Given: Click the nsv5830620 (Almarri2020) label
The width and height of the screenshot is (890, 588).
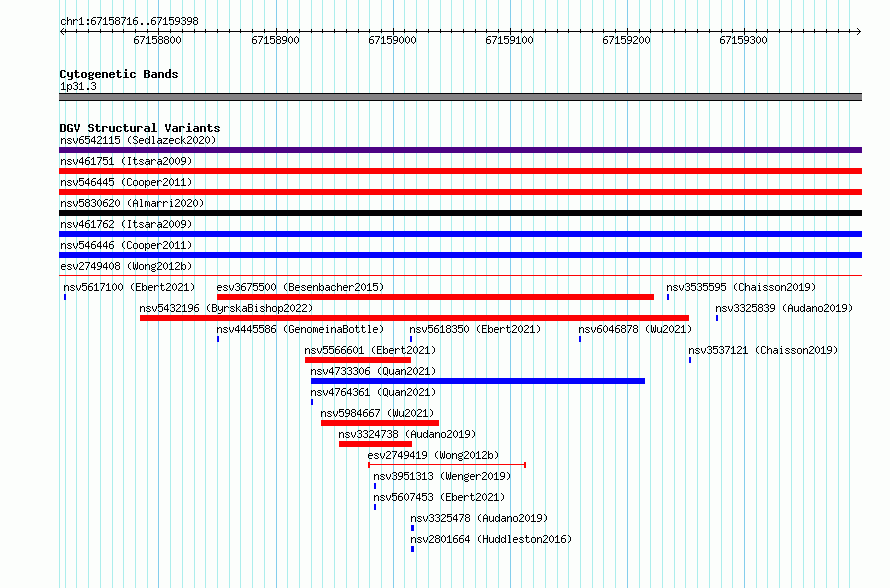Looking at the screenshot, I should (132, 203).
